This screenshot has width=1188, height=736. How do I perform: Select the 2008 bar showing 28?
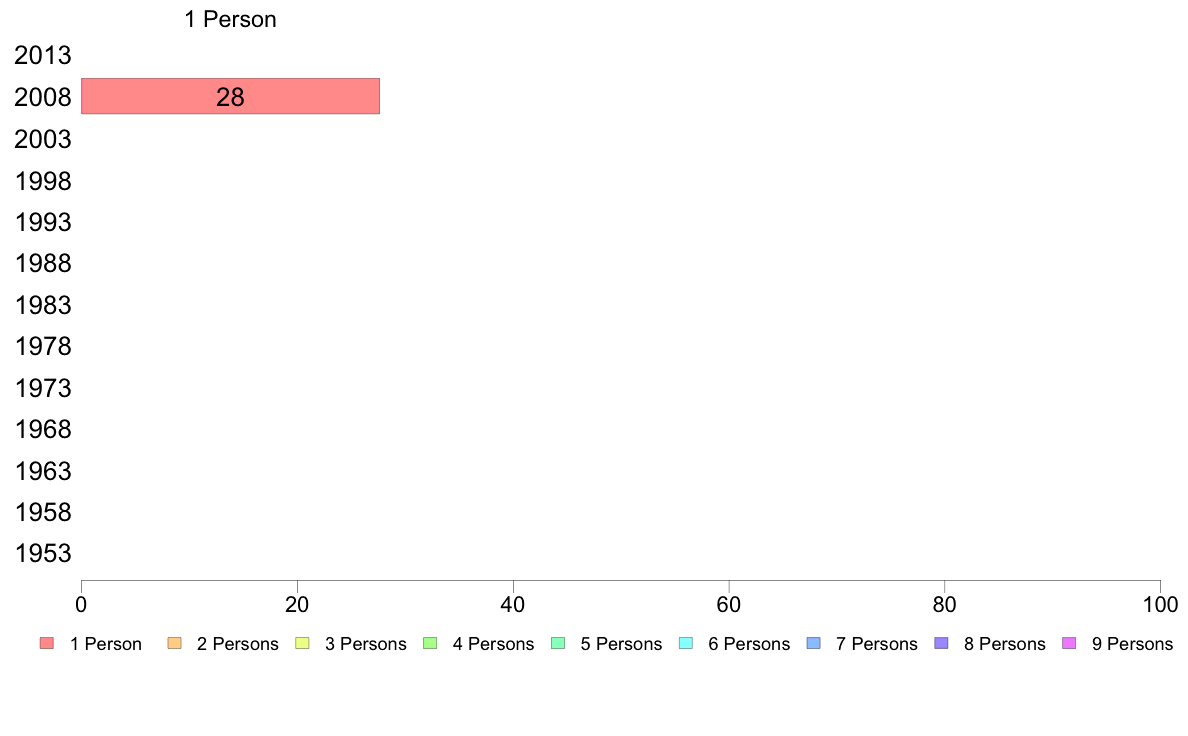point(230,96)
